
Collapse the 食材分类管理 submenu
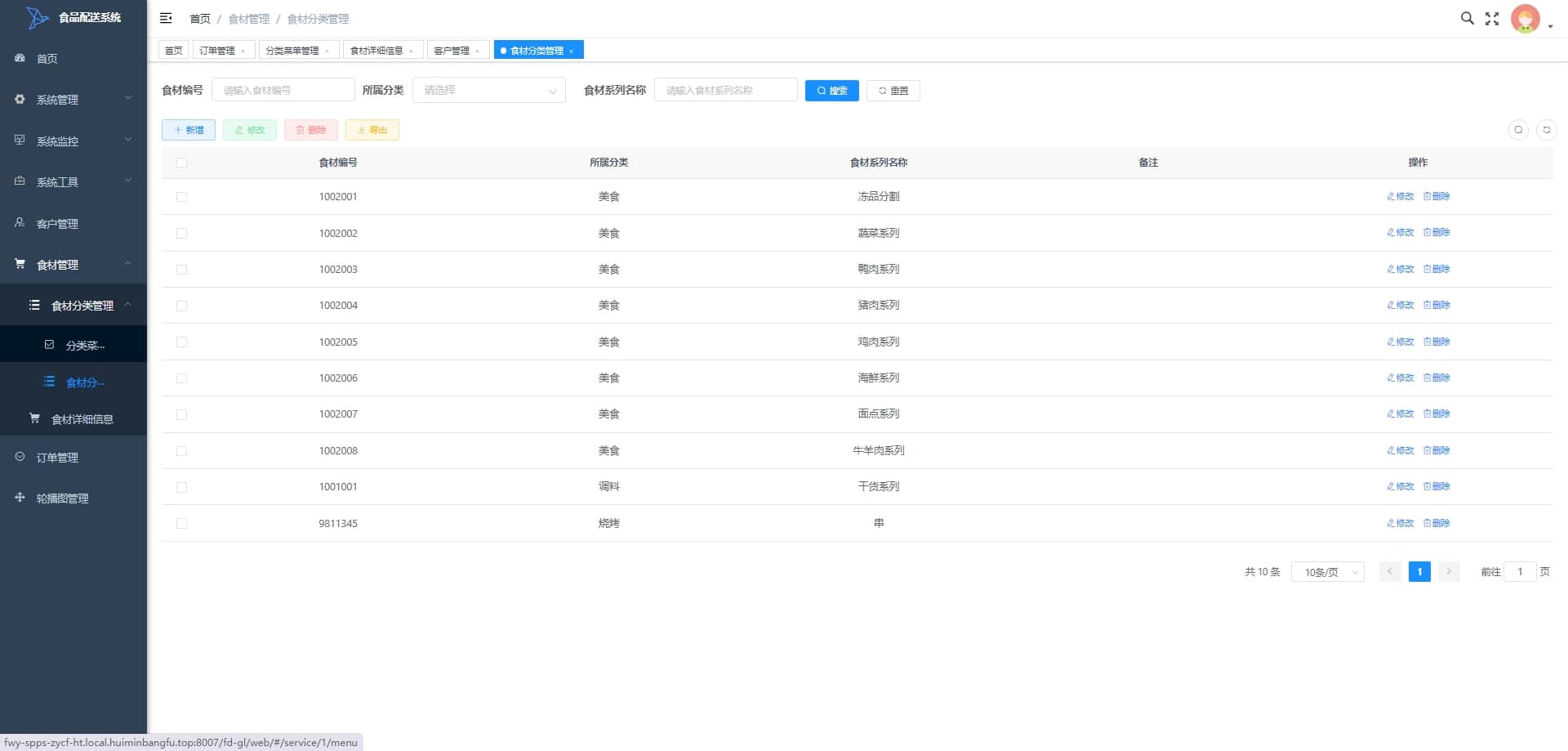(73, 306)
